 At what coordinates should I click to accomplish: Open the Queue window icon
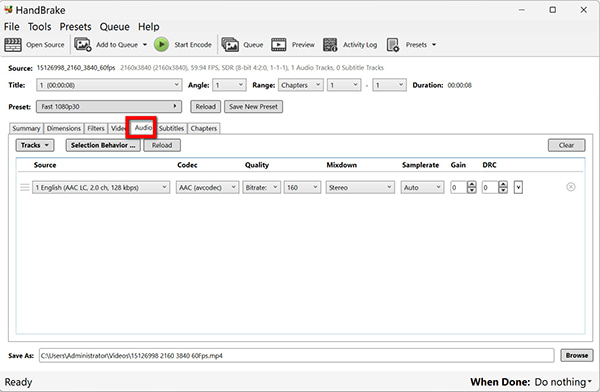[x=230, y=45]
